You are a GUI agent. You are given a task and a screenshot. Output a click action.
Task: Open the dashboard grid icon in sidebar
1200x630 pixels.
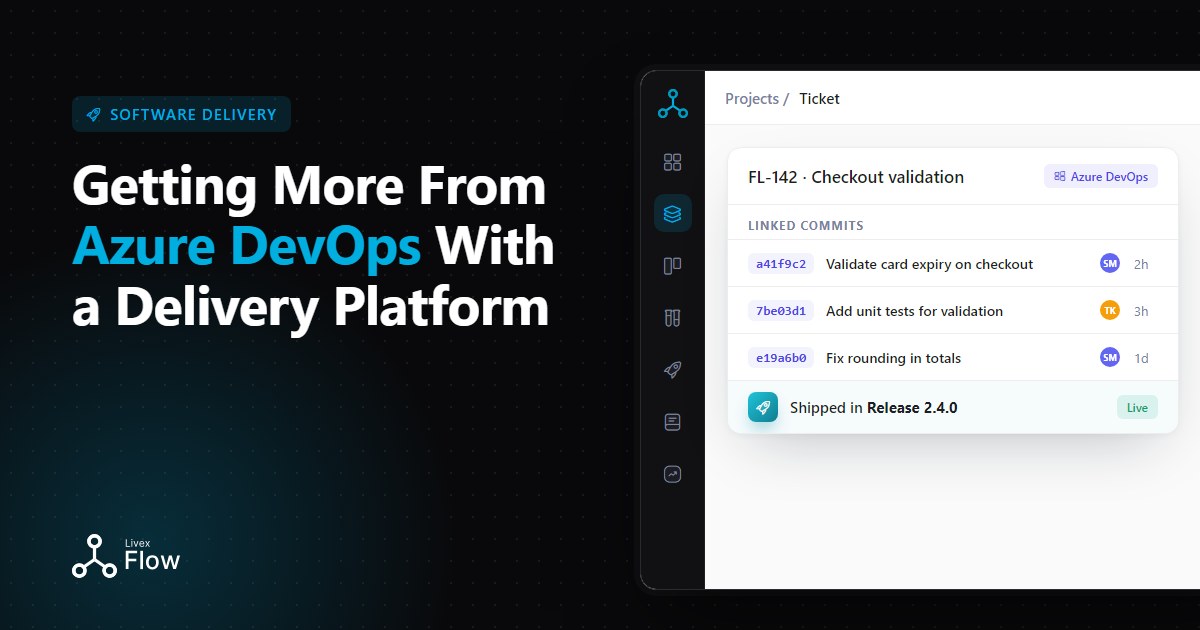(x=673, y=162)
